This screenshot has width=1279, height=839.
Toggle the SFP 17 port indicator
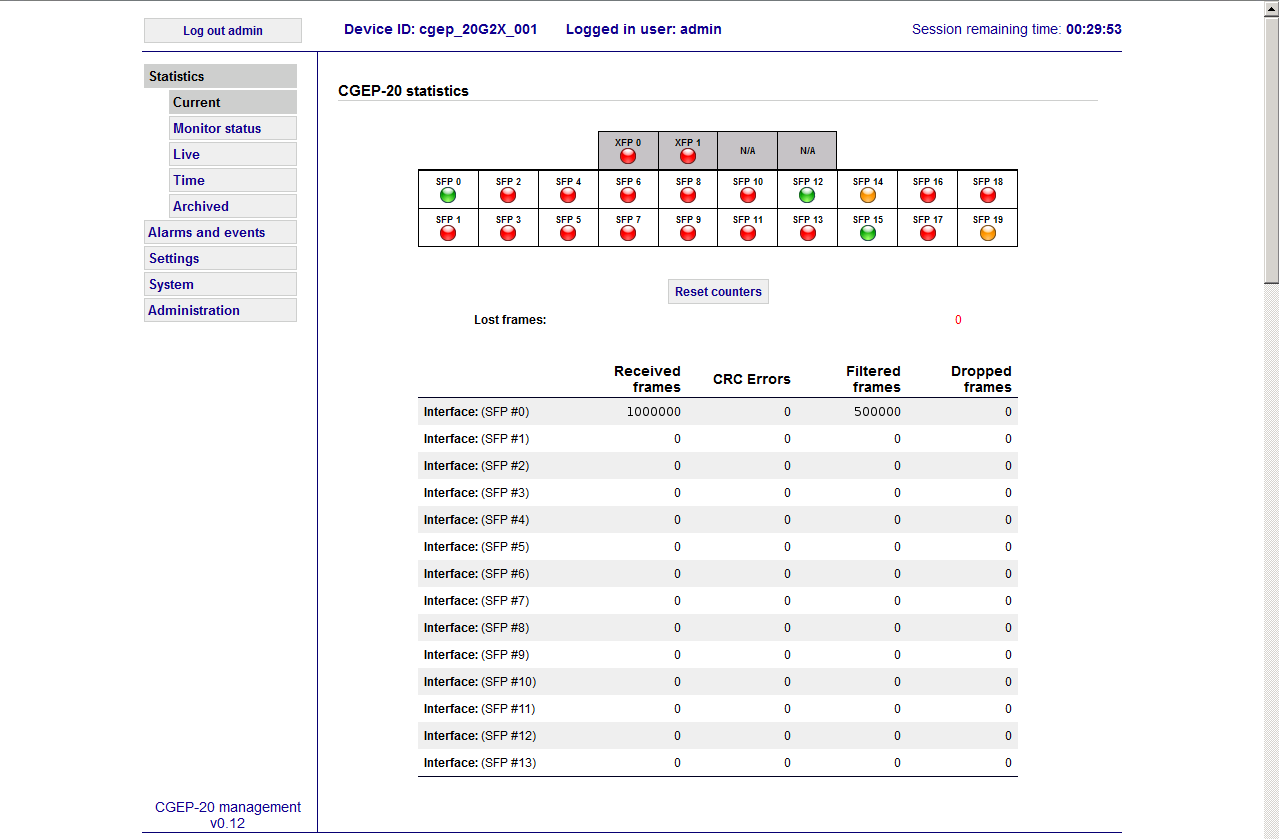point(927,232)
